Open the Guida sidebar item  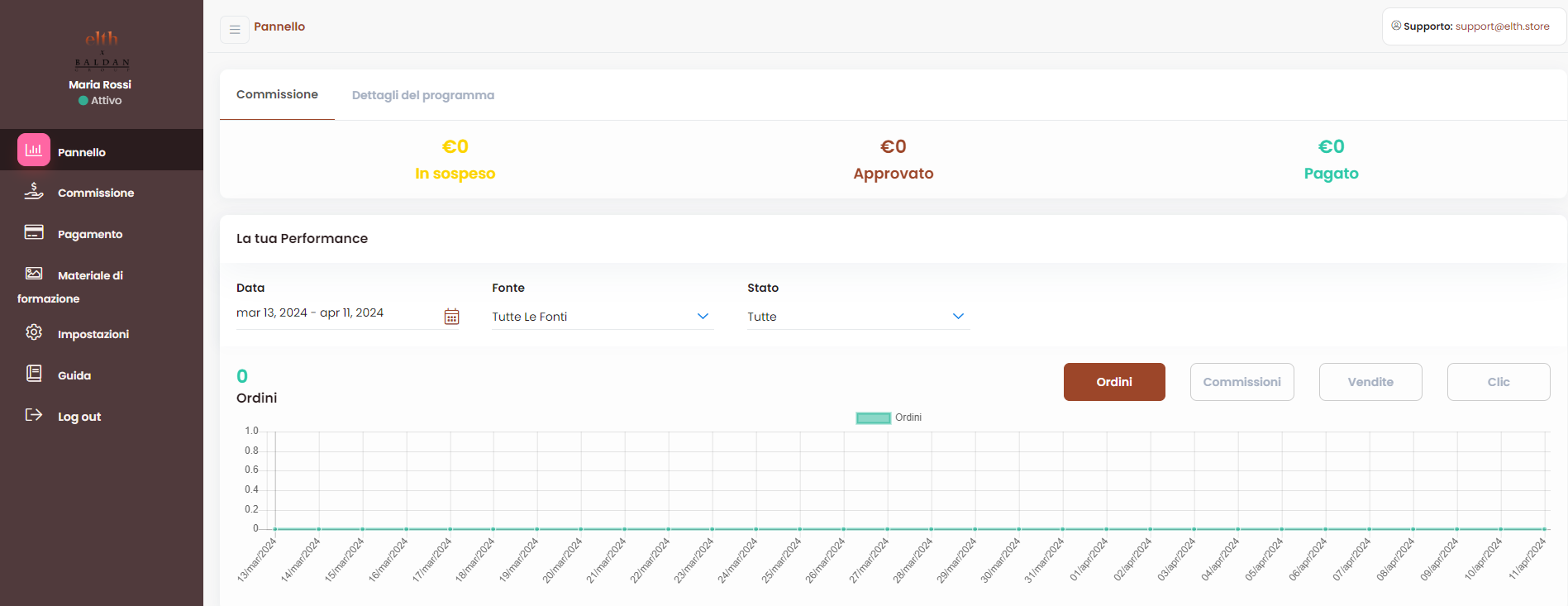pos(102,375)
